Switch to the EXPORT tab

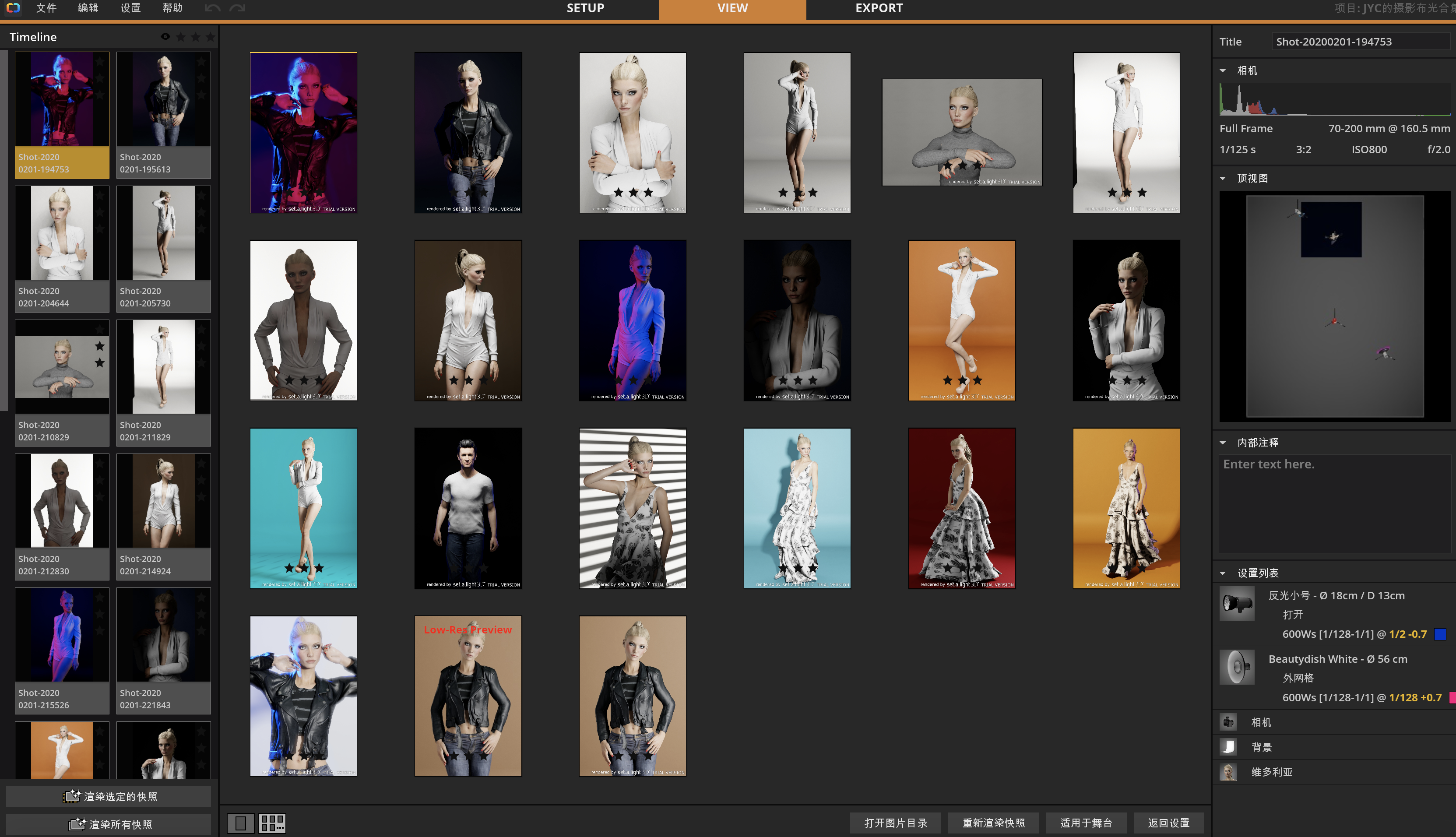coord(879,9)
